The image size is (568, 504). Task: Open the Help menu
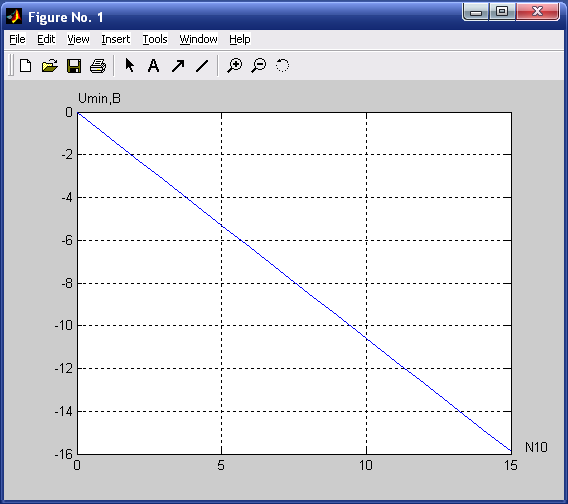point(239,39)
